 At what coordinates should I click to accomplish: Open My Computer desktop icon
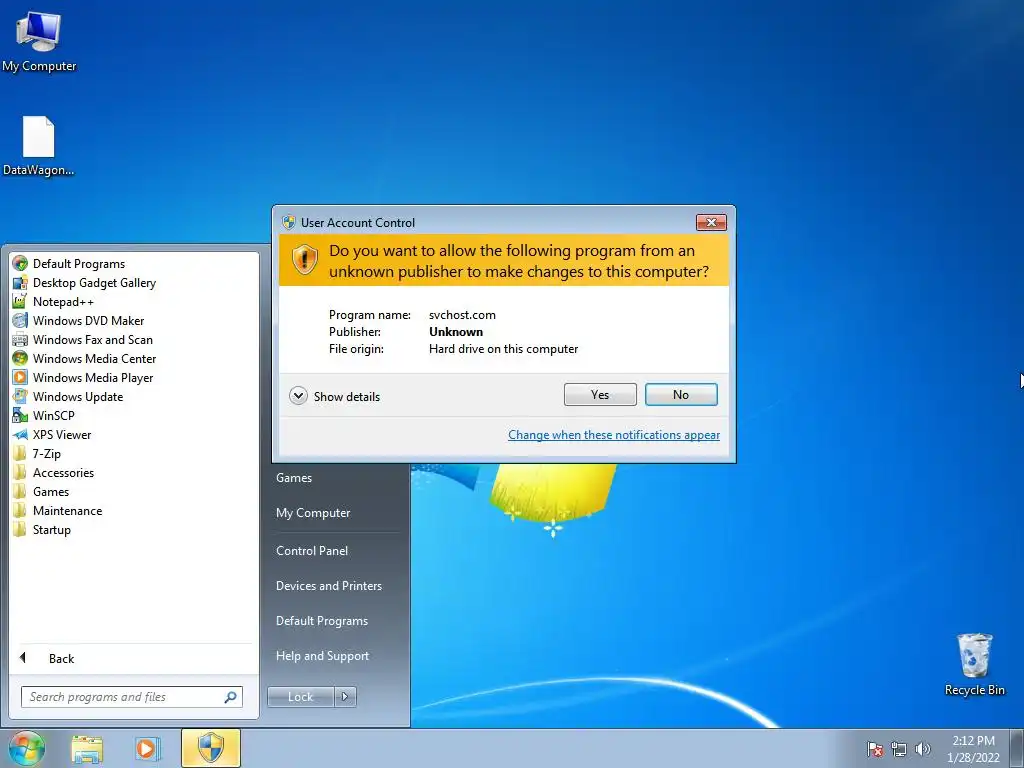(x=39, y=40)
